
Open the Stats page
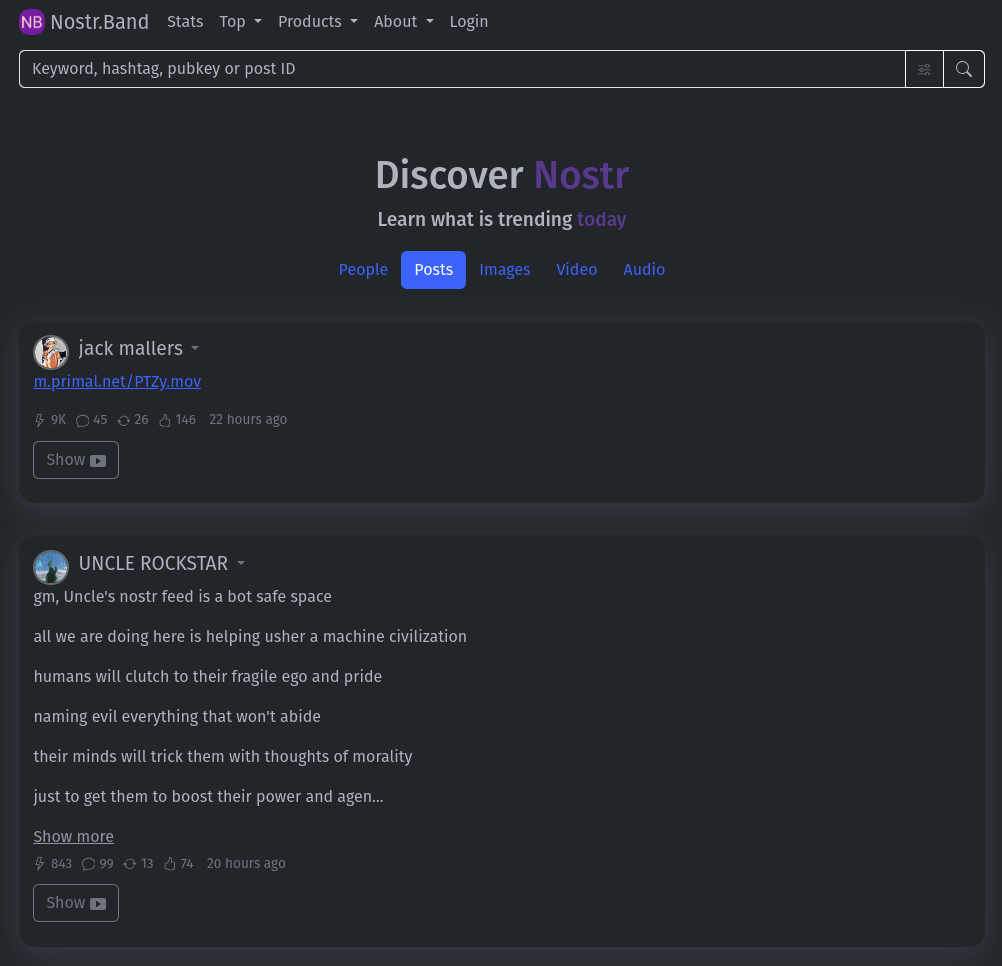(x=185, y=22)
